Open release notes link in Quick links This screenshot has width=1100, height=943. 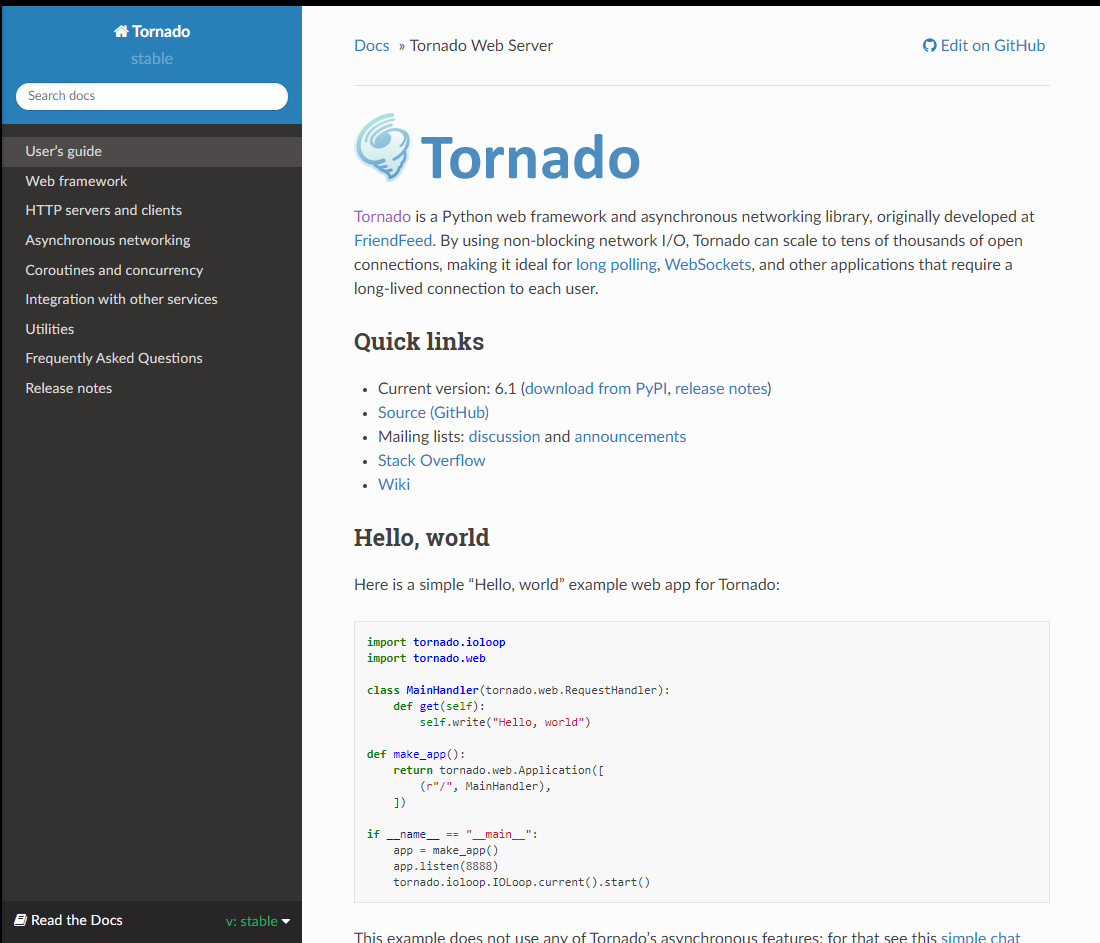(721, 389)
